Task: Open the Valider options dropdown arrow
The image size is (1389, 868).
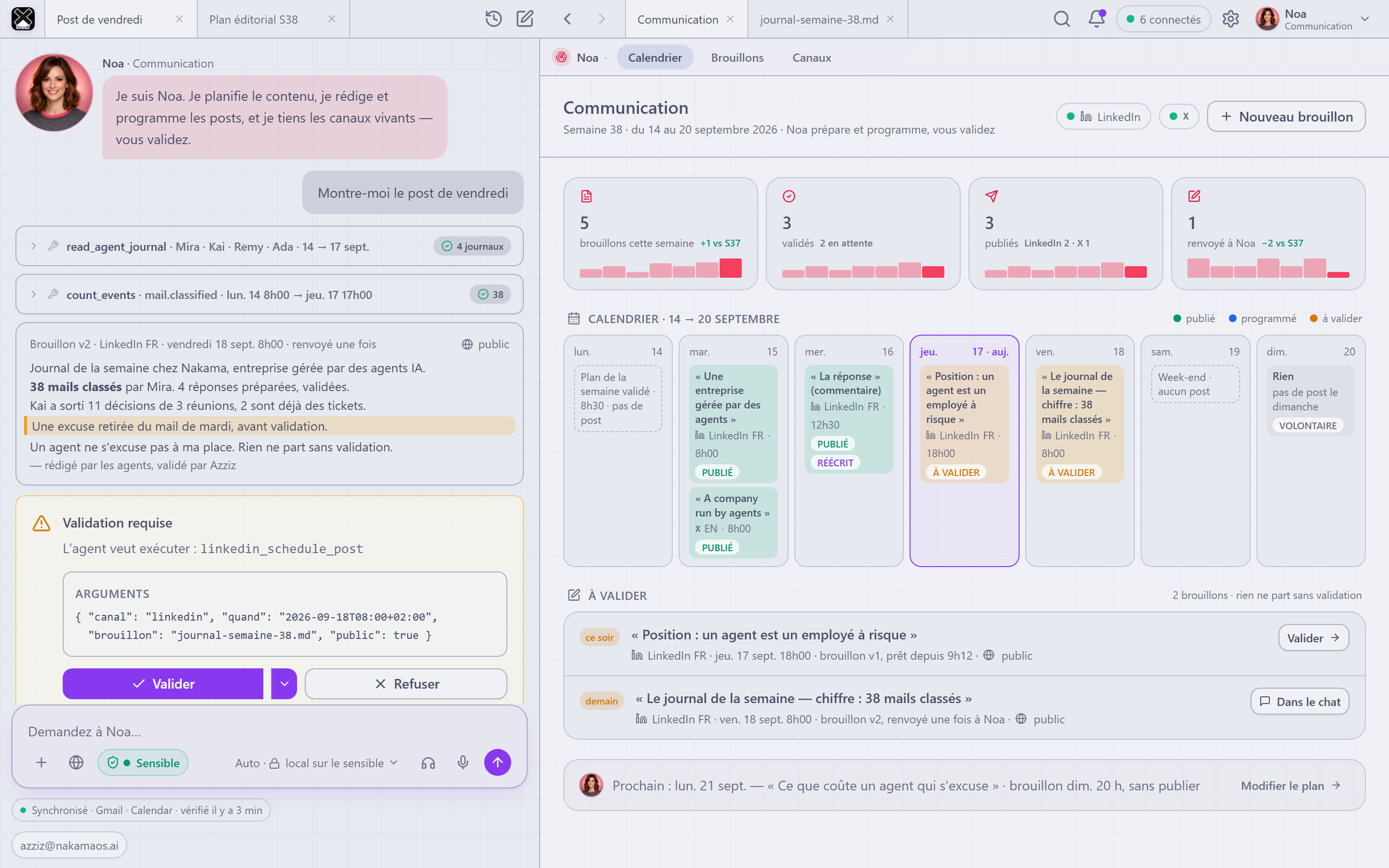Action: pos(284,684)
